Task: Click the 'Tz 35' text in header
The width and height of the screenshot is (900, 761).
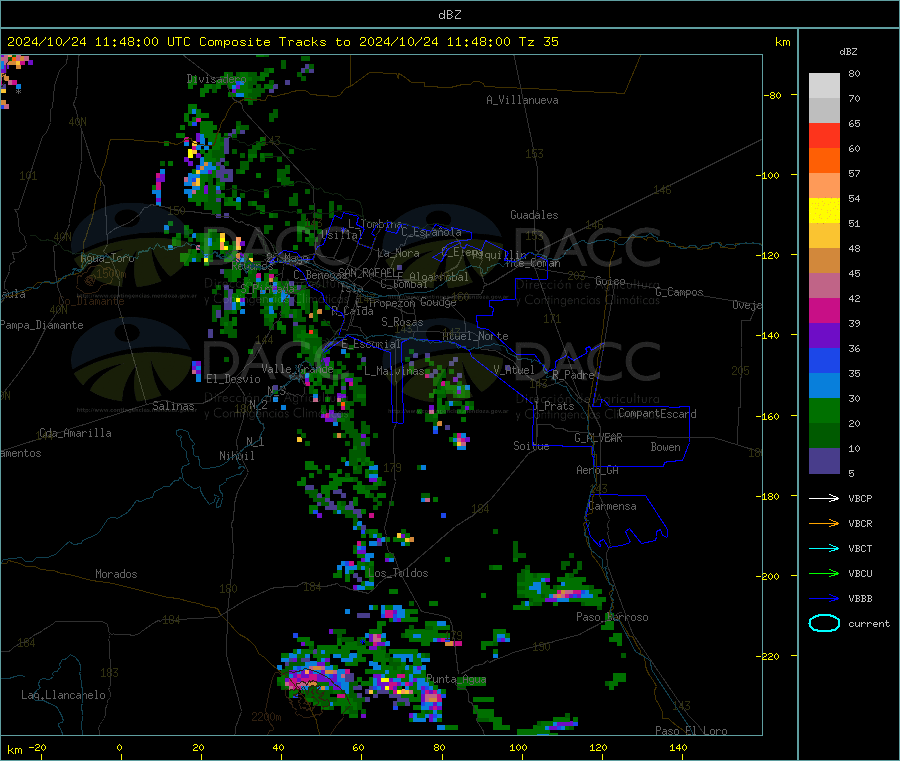Action: pyautogui.click(x=538, y=41)
